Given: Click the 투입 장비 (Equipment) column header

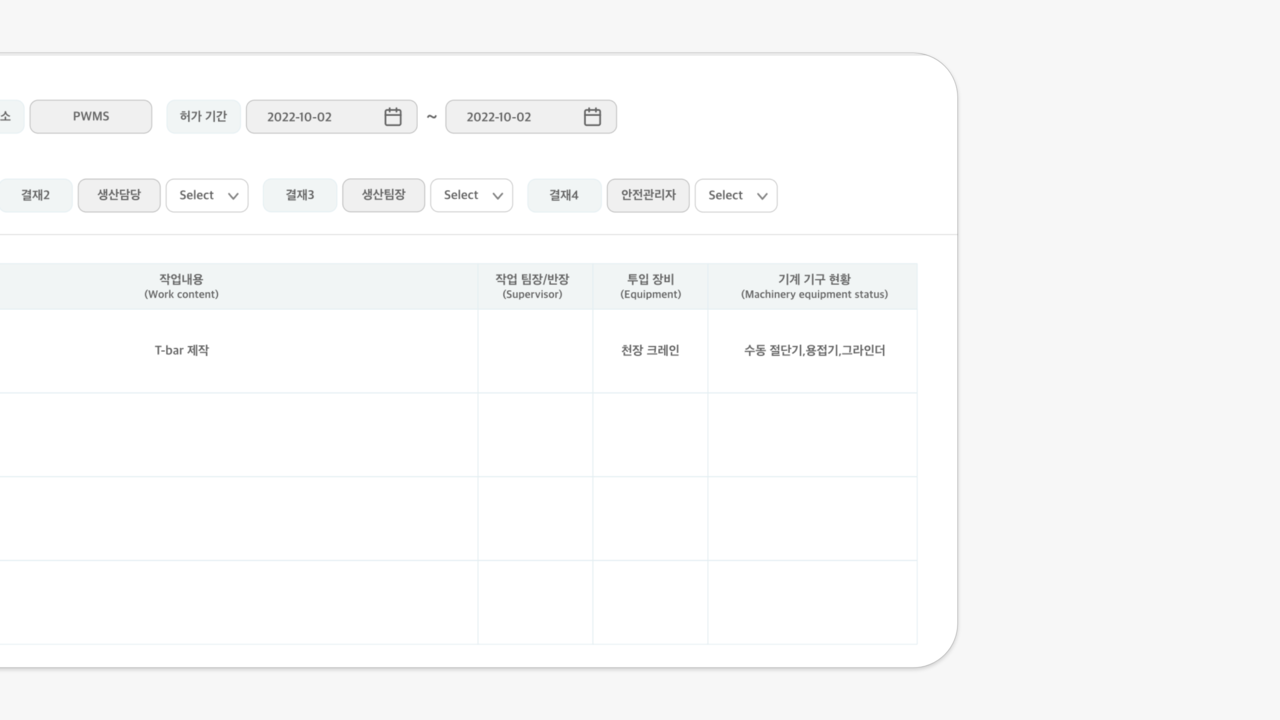Looking at the screenshot, I should click(650, 286).
